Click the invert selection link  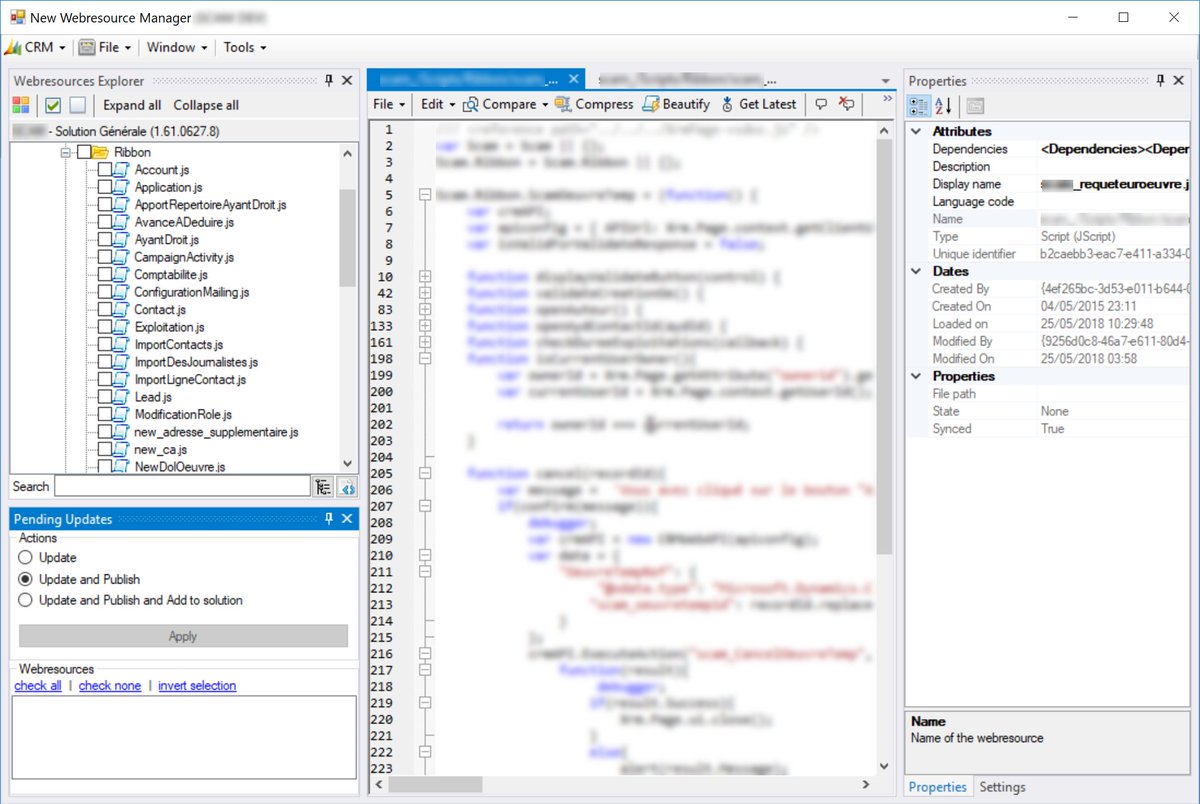coord(197,686)
